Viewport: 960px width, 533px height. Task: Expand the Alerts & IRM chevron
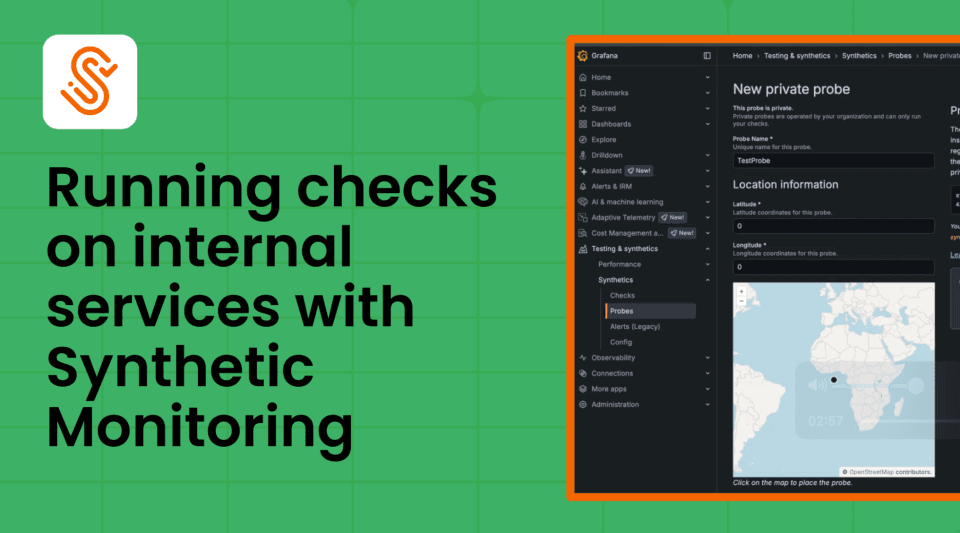pos(708,187)
